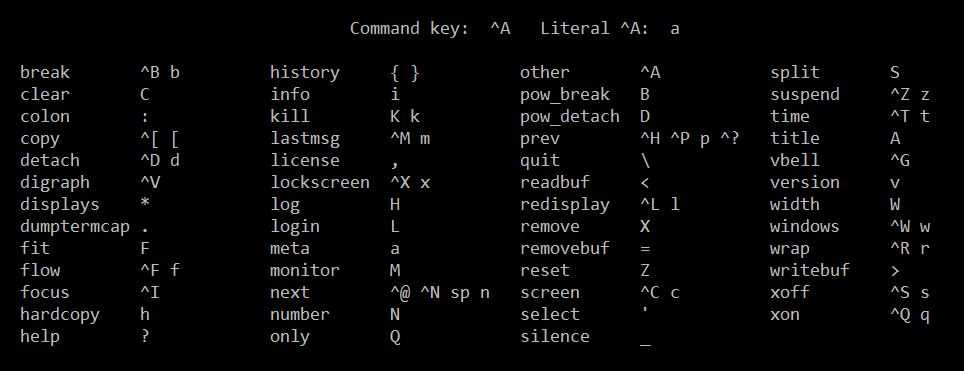Select the 'monitor' command entry
Image resolution: width=964 pixels, height=371 pixels.
305,271
